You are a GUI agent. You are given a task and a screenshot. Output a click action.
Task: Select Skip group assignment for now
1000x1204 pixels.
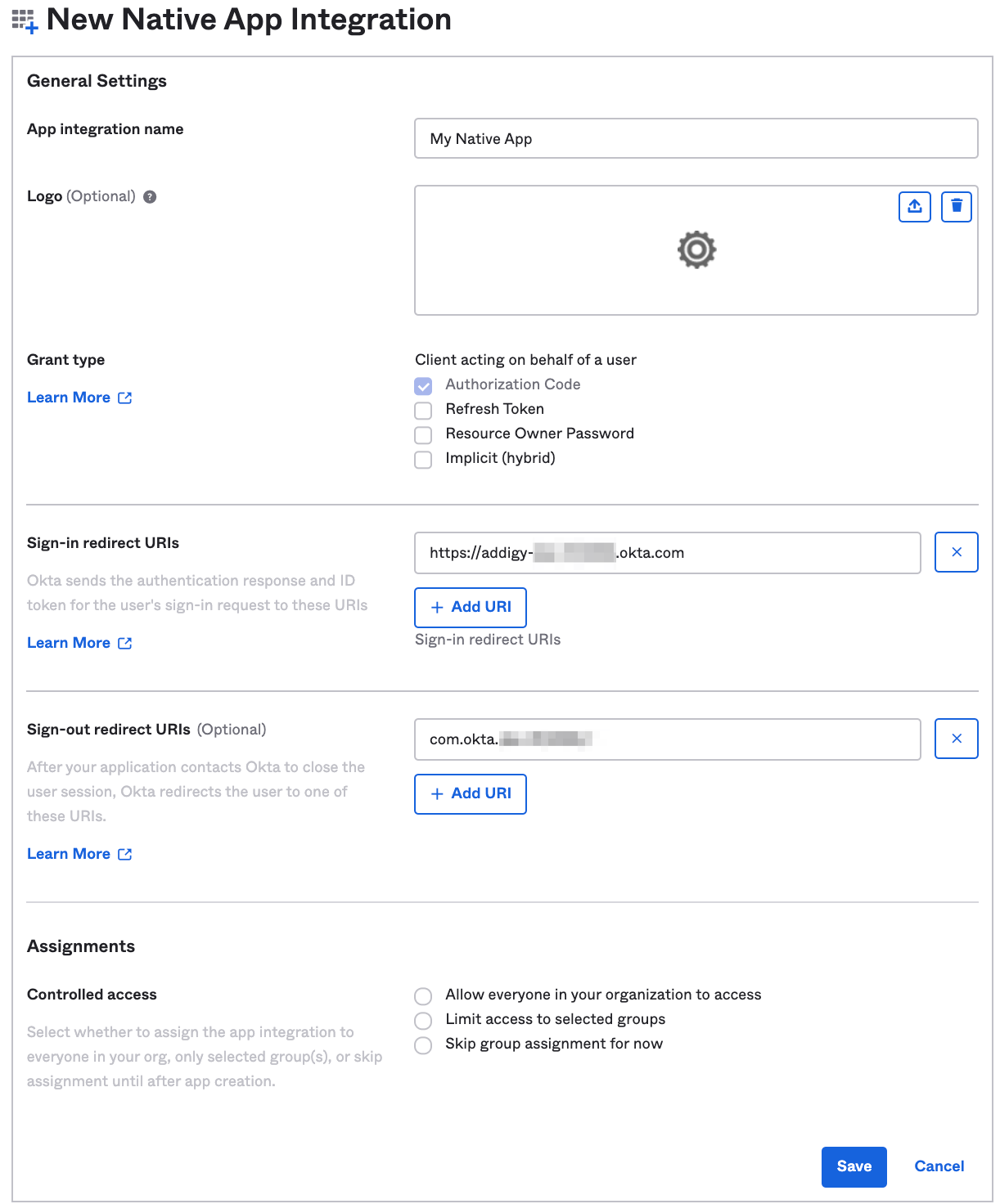point(423,1045)
